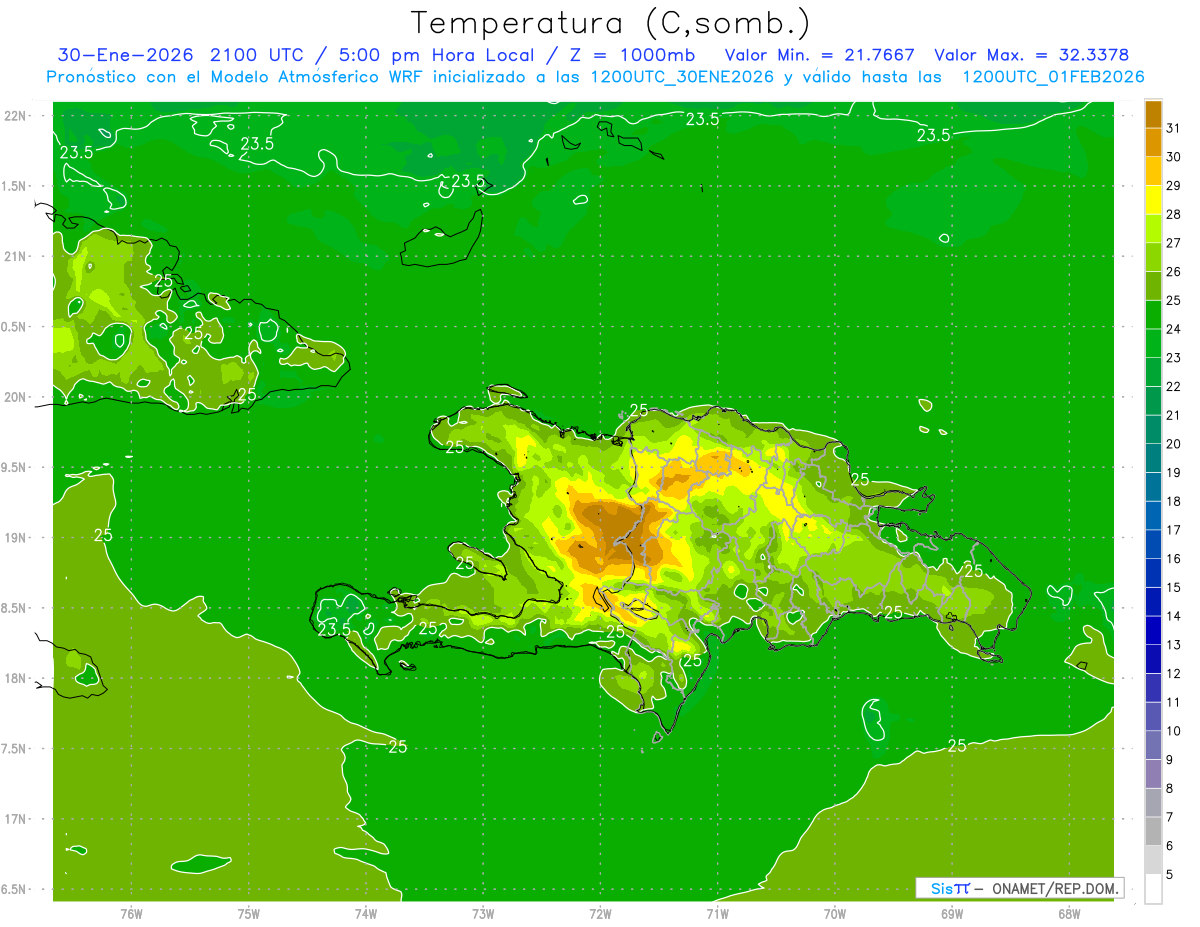Click the 'SisTT – ONAMET/REP.DOM.' credit box

click(1019, 888)
